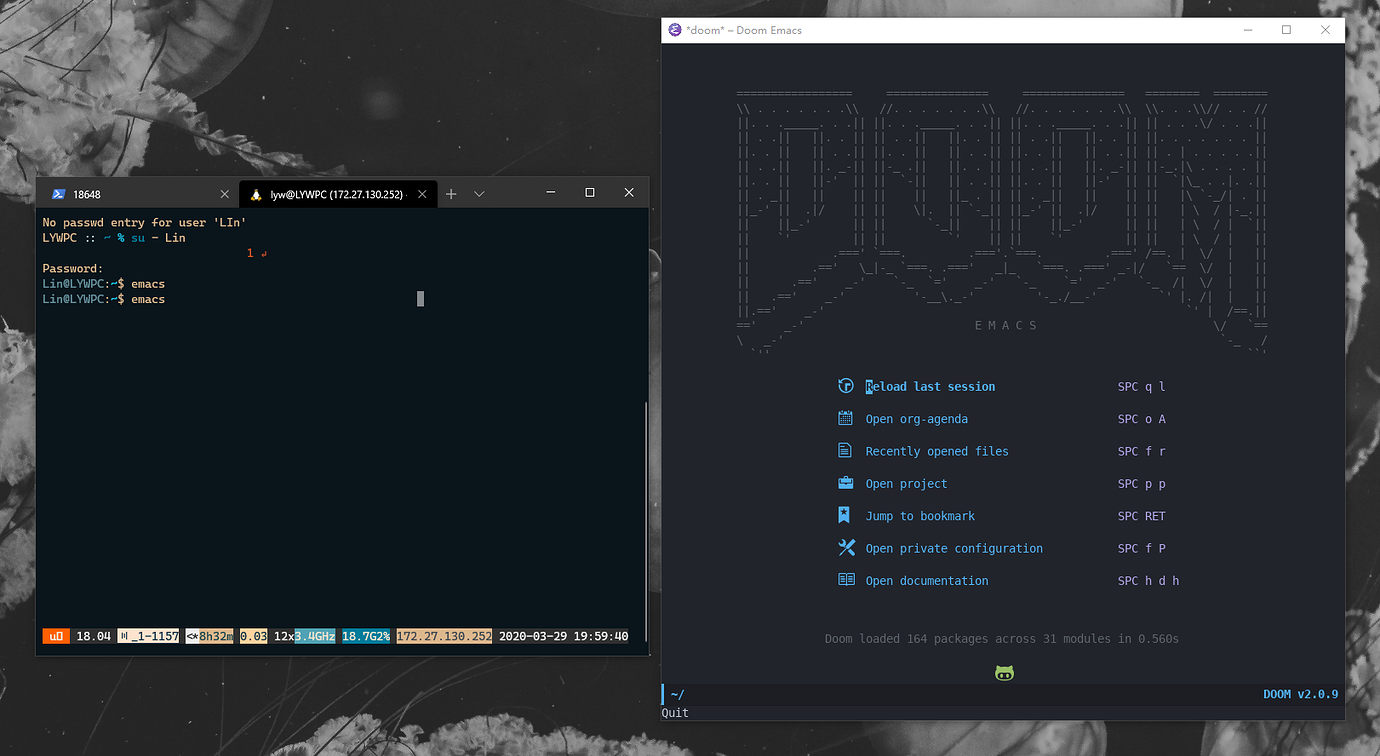Click the SPC RET keybinding text
Viewport: 1380px width, 756px height.
(1141, 516)
